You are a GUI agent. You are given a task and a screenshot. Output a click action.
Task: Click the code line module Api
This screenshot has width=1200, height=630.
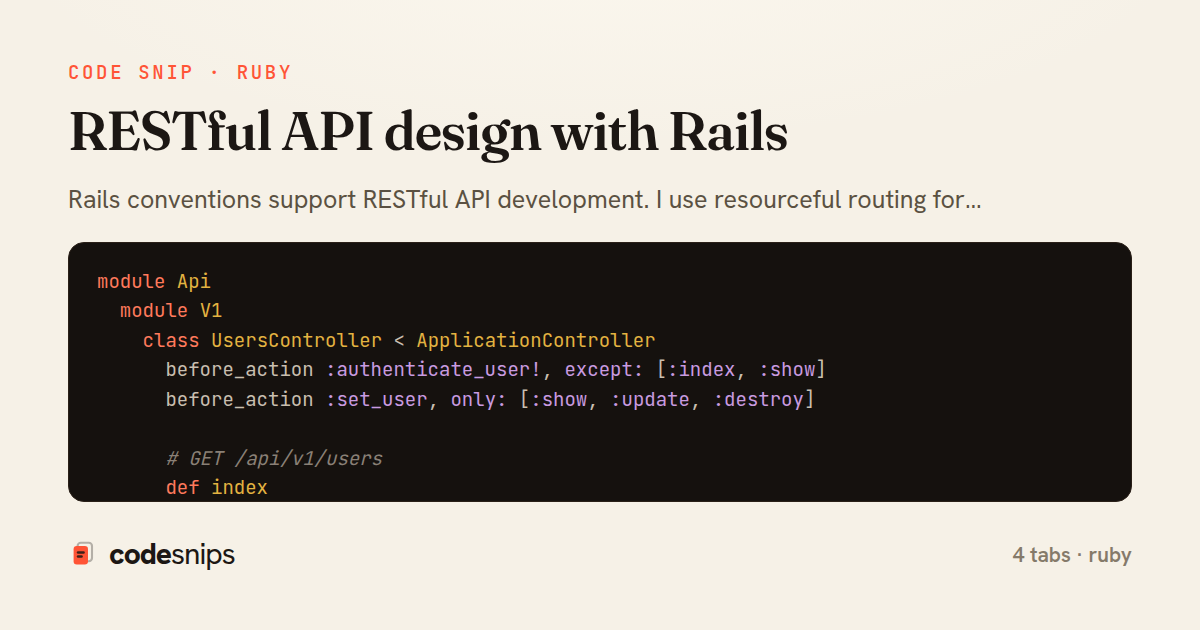tap(154, 281)
